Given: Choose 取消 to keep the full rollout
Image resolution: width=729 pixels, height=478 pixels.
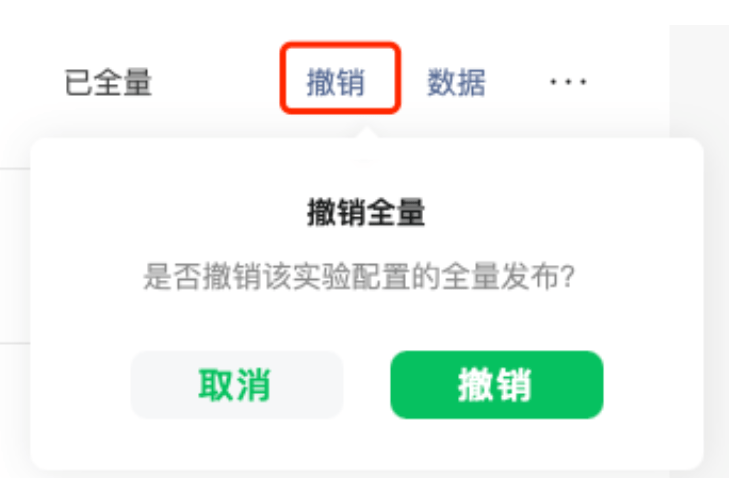Looking at the screenshot, I should point(237,385).
